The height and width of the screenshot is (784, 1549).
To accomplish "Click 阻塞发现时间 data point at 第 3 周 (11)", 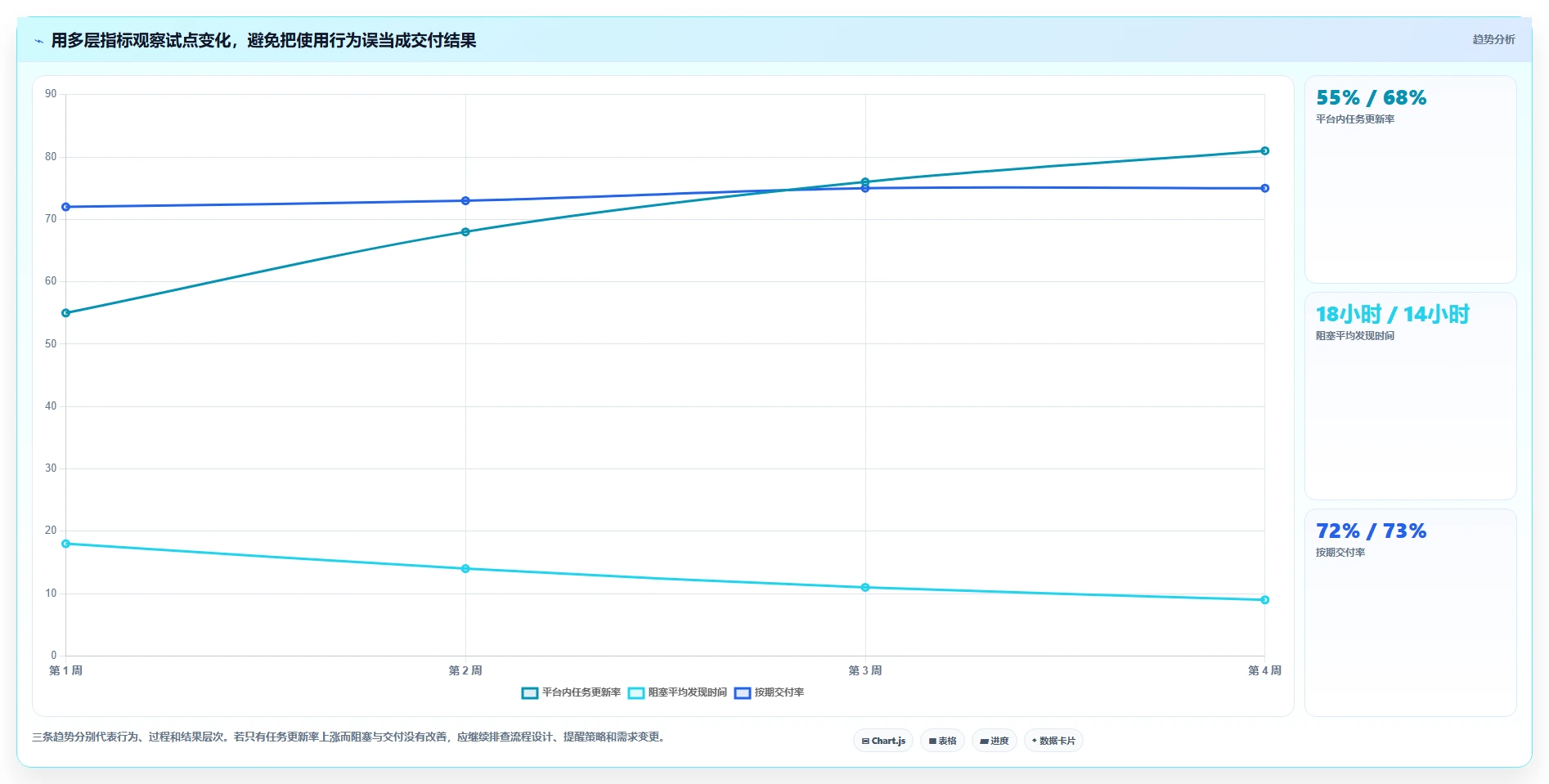I will click(865, 588).
